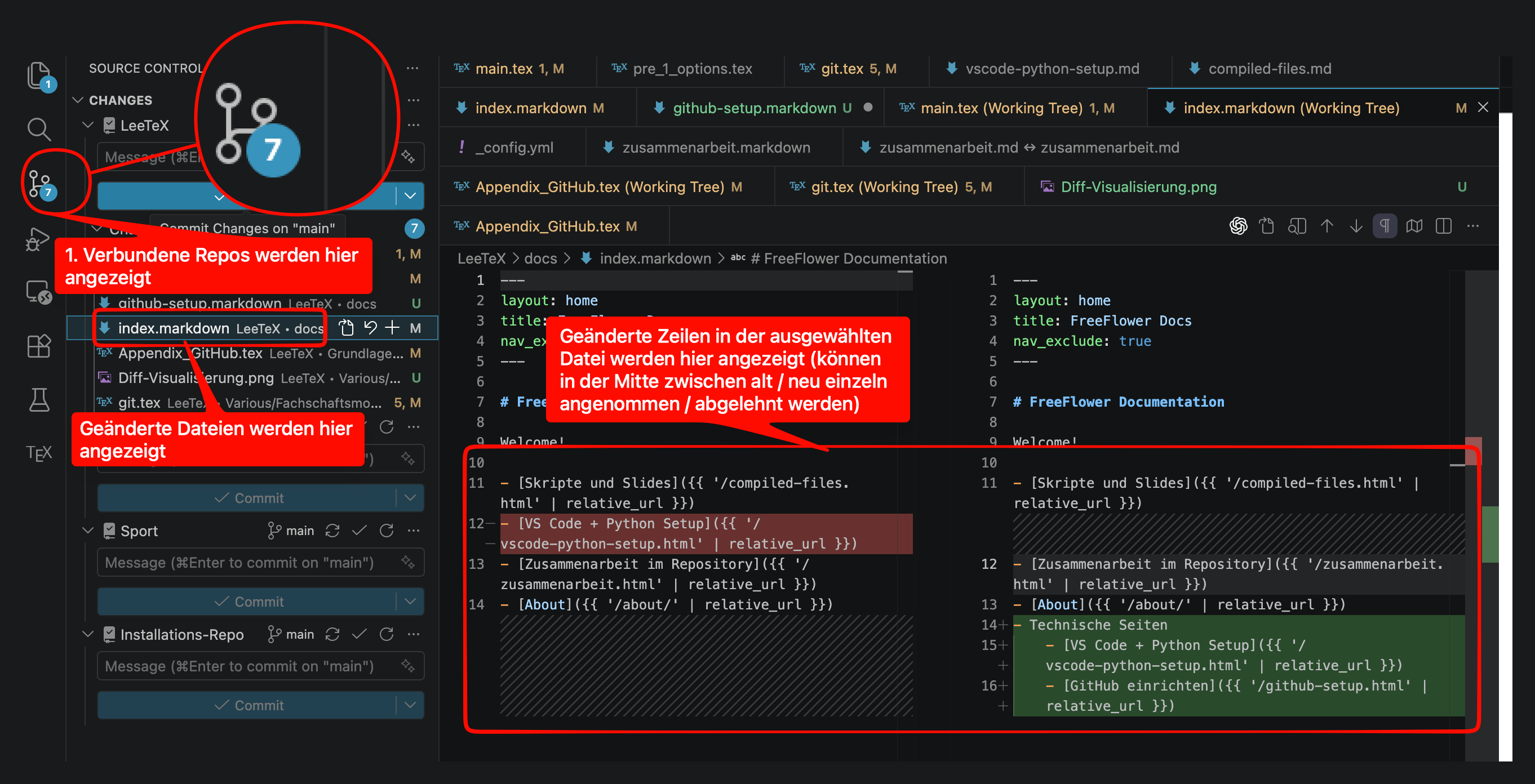The image size is (1535, 784).
Task: Open editor toolbar more actions menu
Action: pyautogui.click(x=1473, y=226)
